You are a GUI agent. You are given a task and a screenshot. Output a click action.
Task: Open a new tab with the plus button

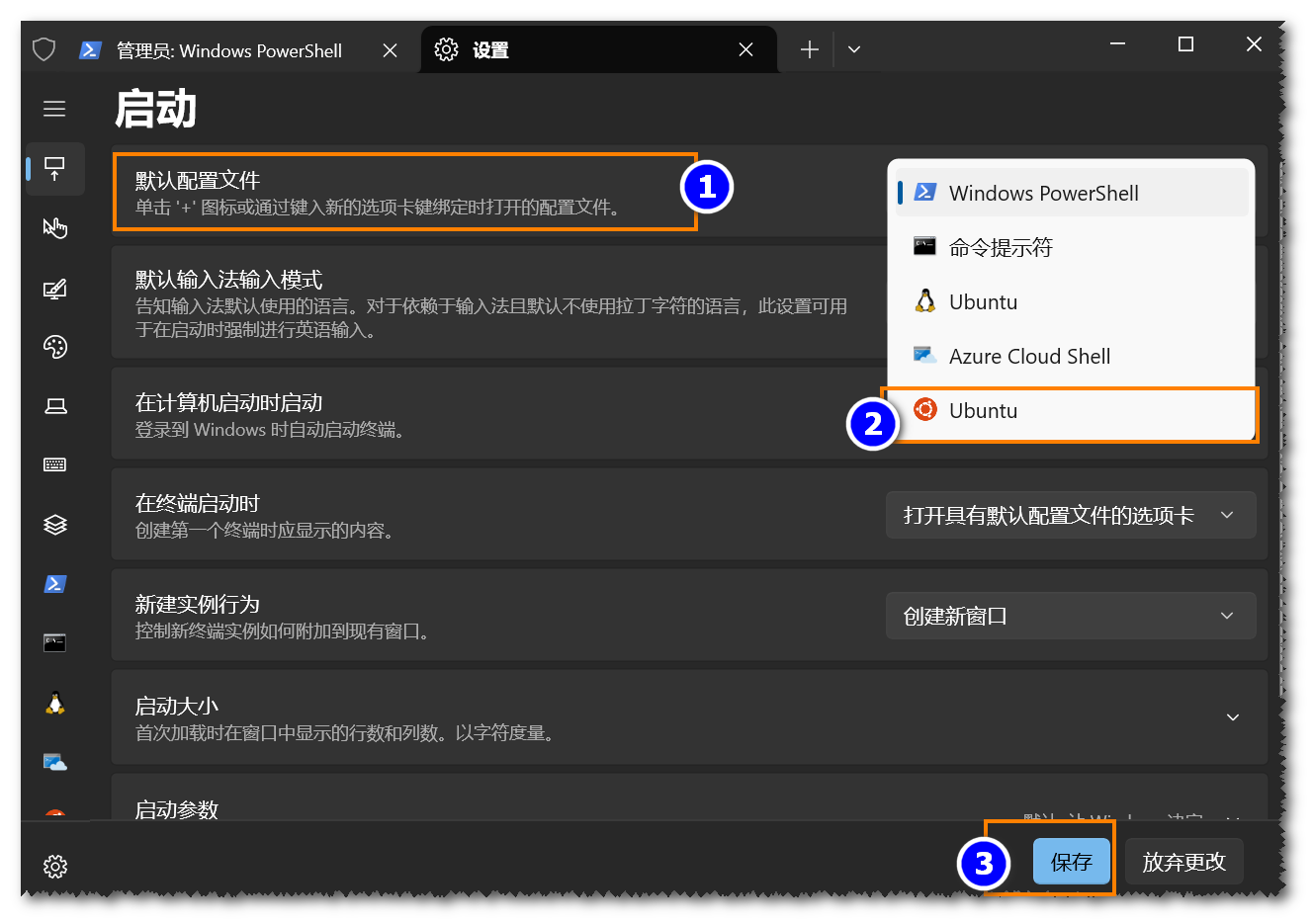(810, 49)
